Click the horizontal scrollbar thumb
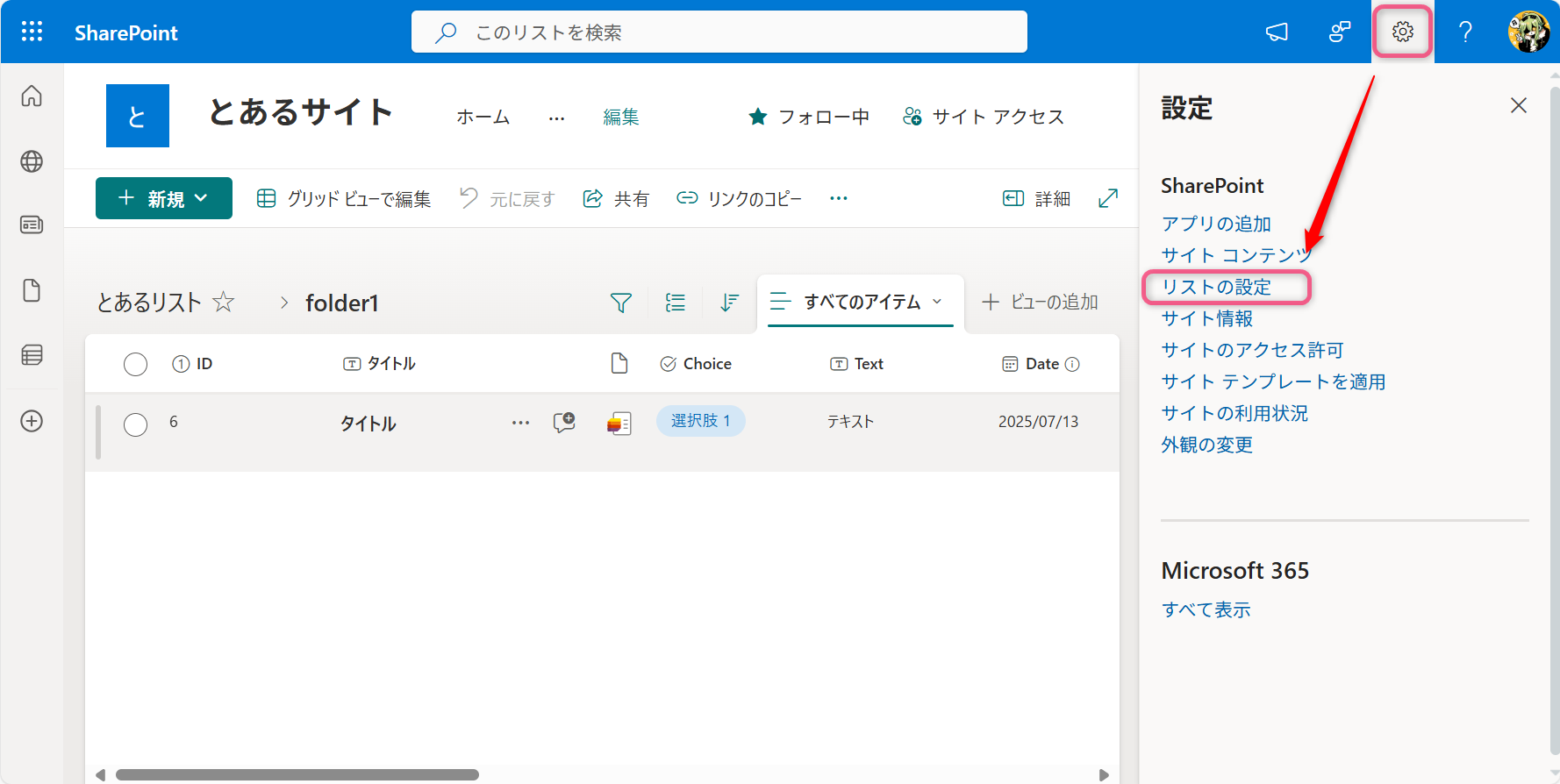This screenshot has width=1560, height=784. [x=297, y=774]
